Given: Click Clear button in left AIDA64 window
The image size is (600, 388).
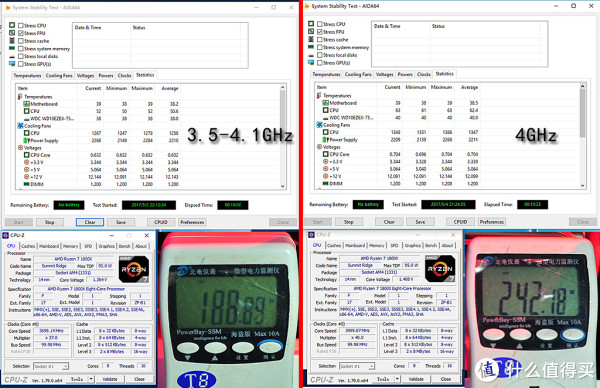Looking at the screenshot, I should (90, 222).
